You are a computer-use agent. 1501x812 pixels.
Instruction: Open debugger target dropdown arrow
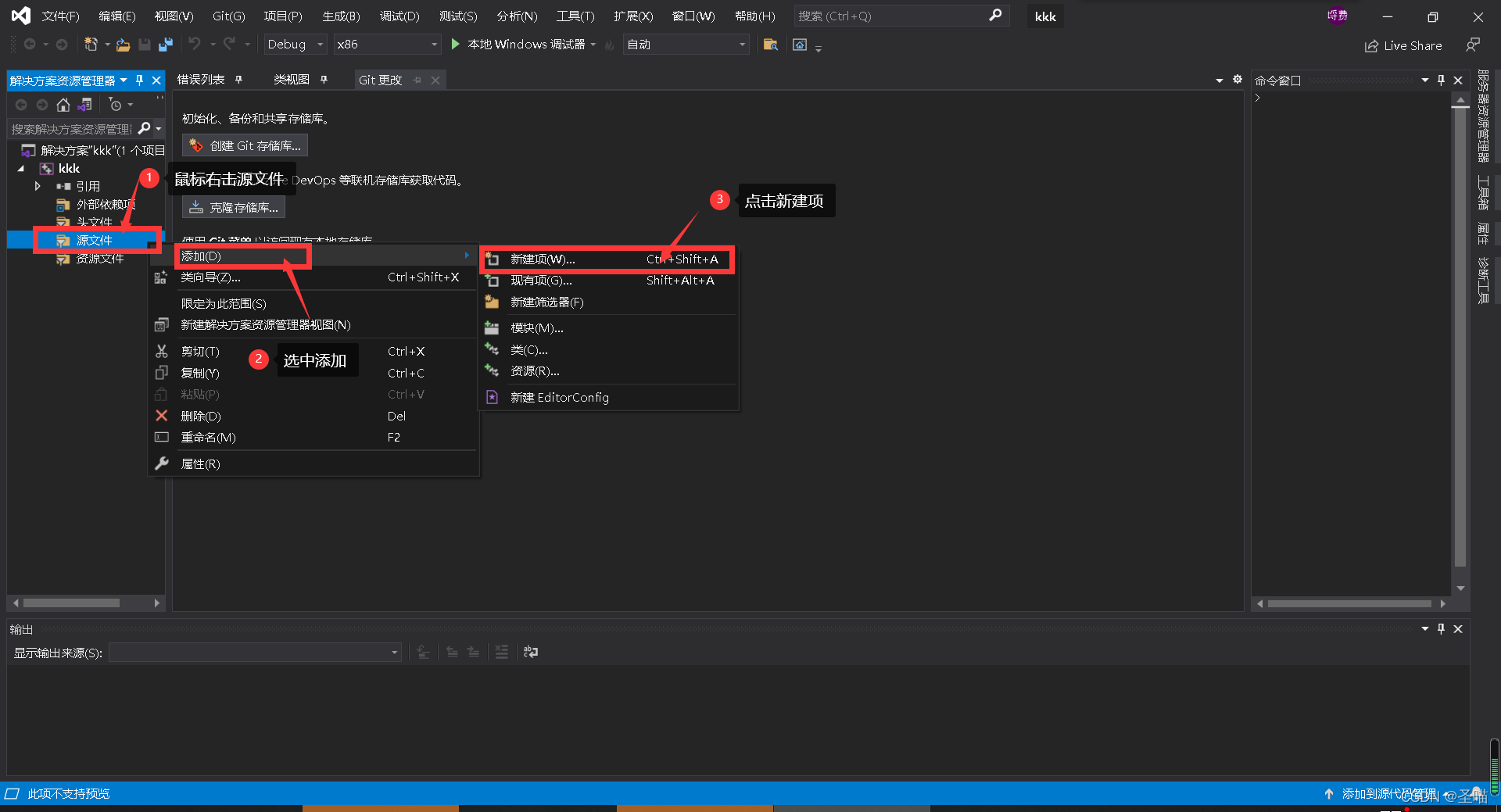point(593,45)
